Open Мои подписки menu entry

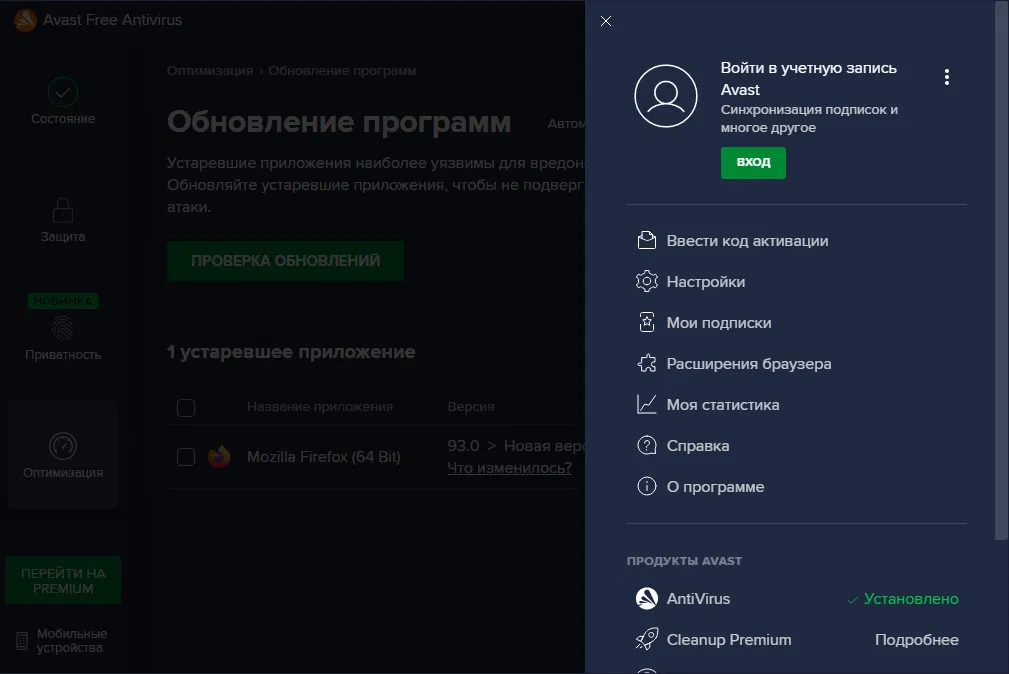coord(719,323)
